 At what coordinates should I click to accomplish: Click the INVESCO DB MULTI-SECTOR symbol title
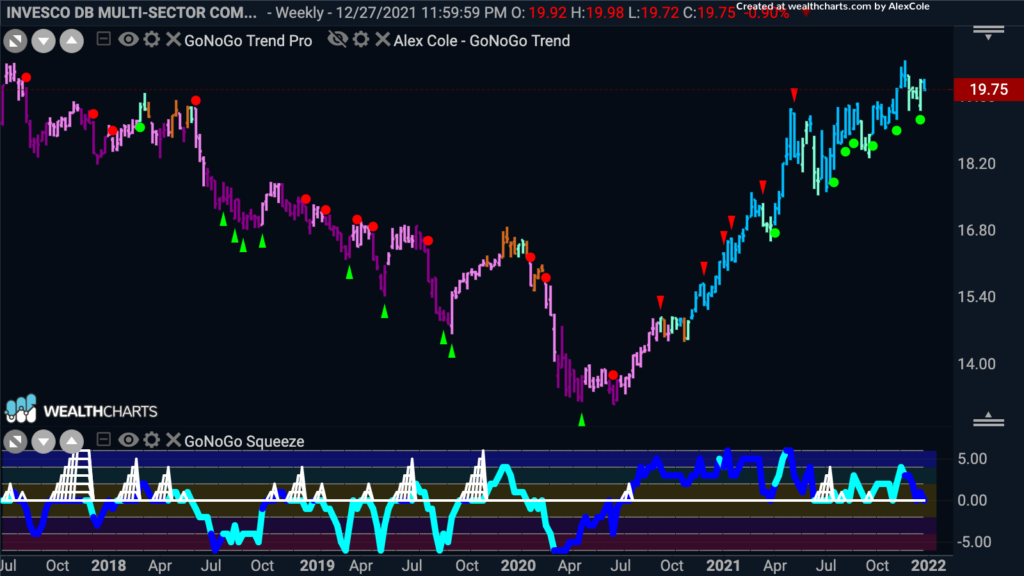click(131, 12)
